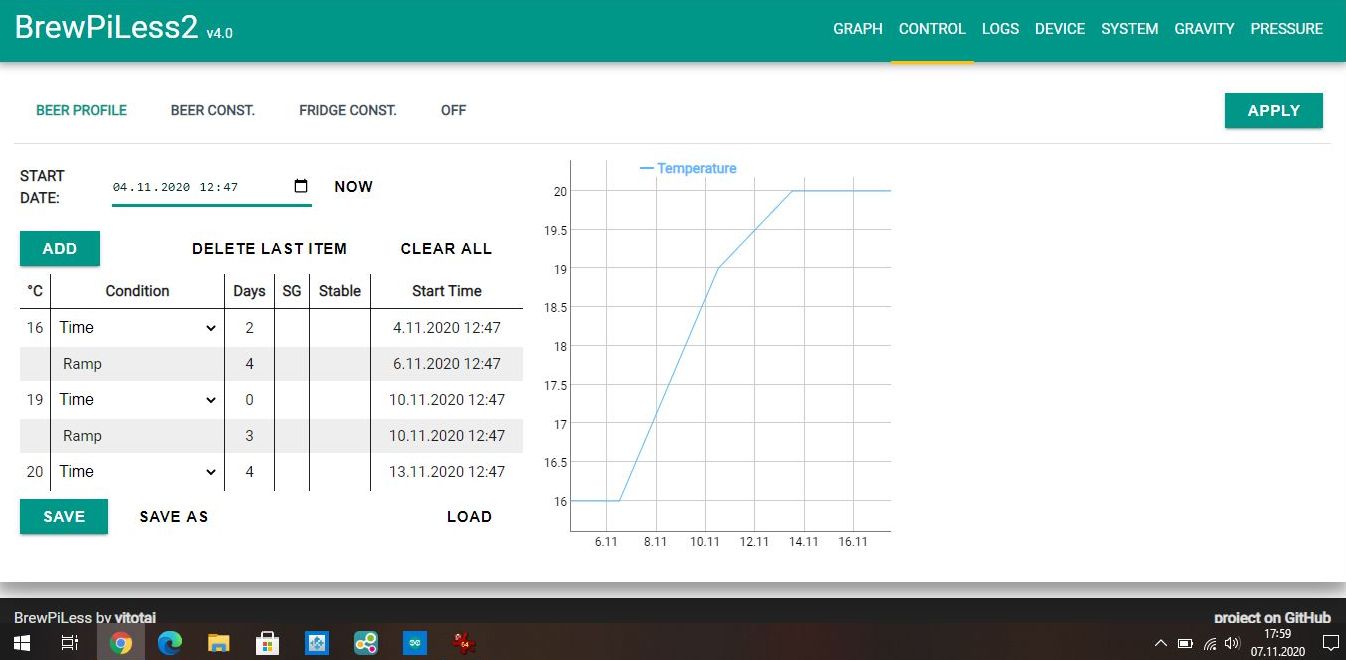Open the LOGS page
The image size is (1346, 660).
(1000, 29)
